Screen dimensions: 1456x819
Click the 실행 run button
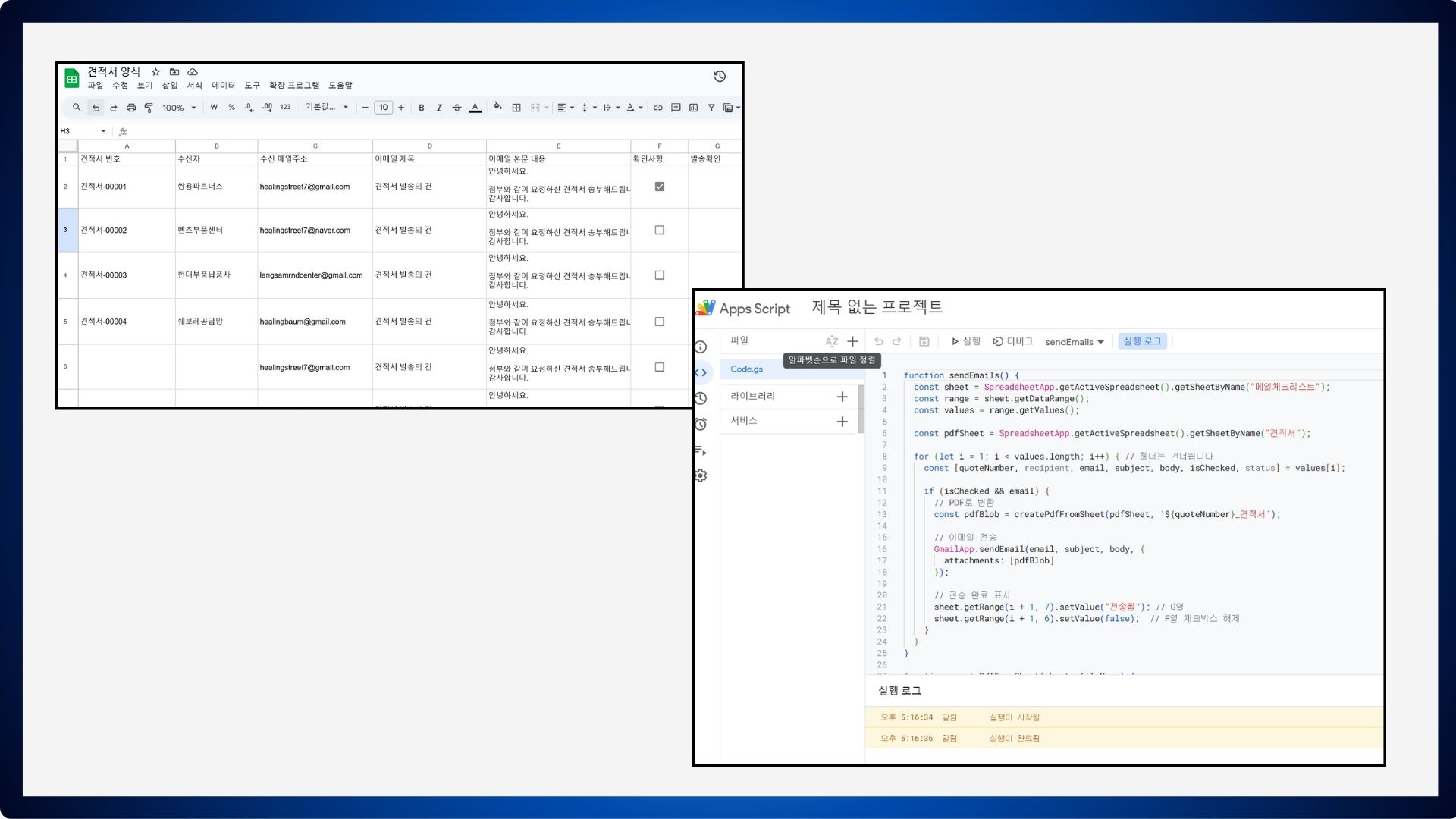coord(965,341)
